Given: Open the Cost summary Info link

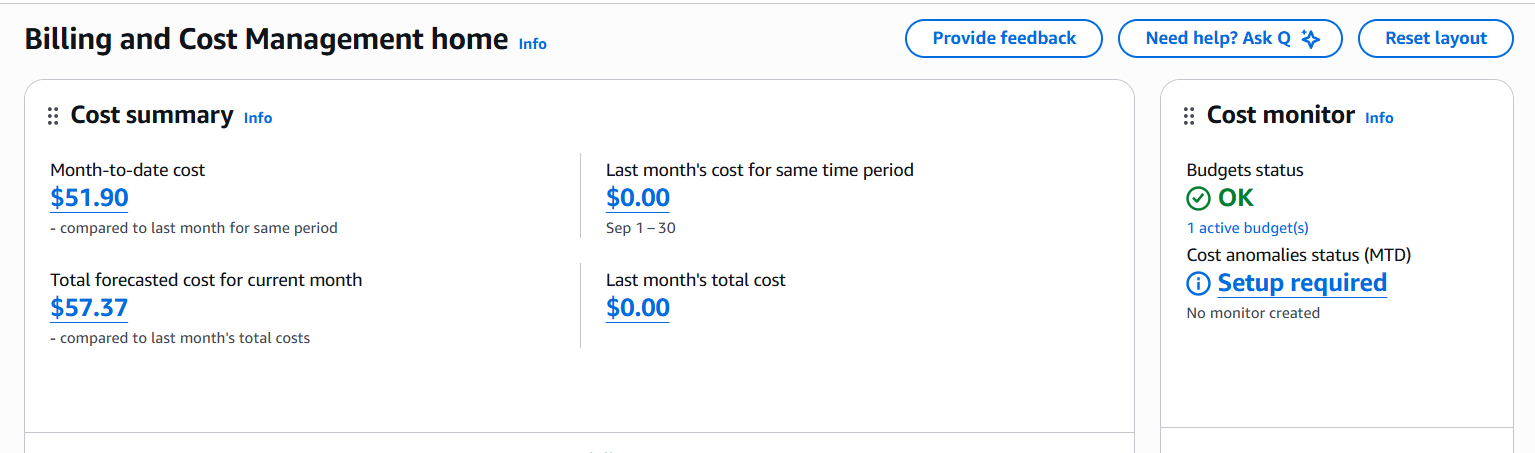Looking at the screenshot, I should click(258, 118).
